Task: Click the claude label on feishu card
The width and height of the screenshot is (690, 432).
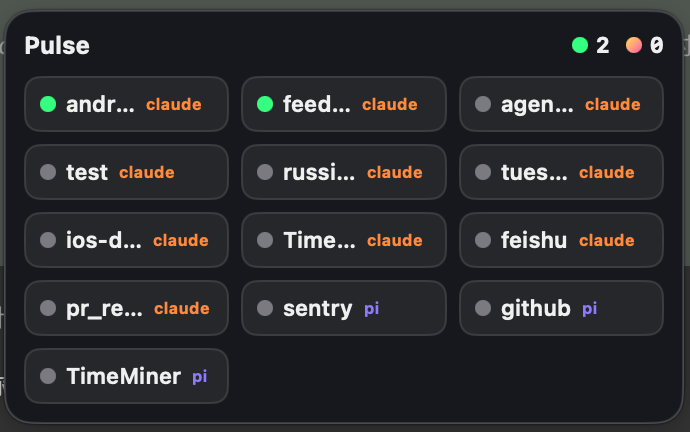Action: point(606,241)
